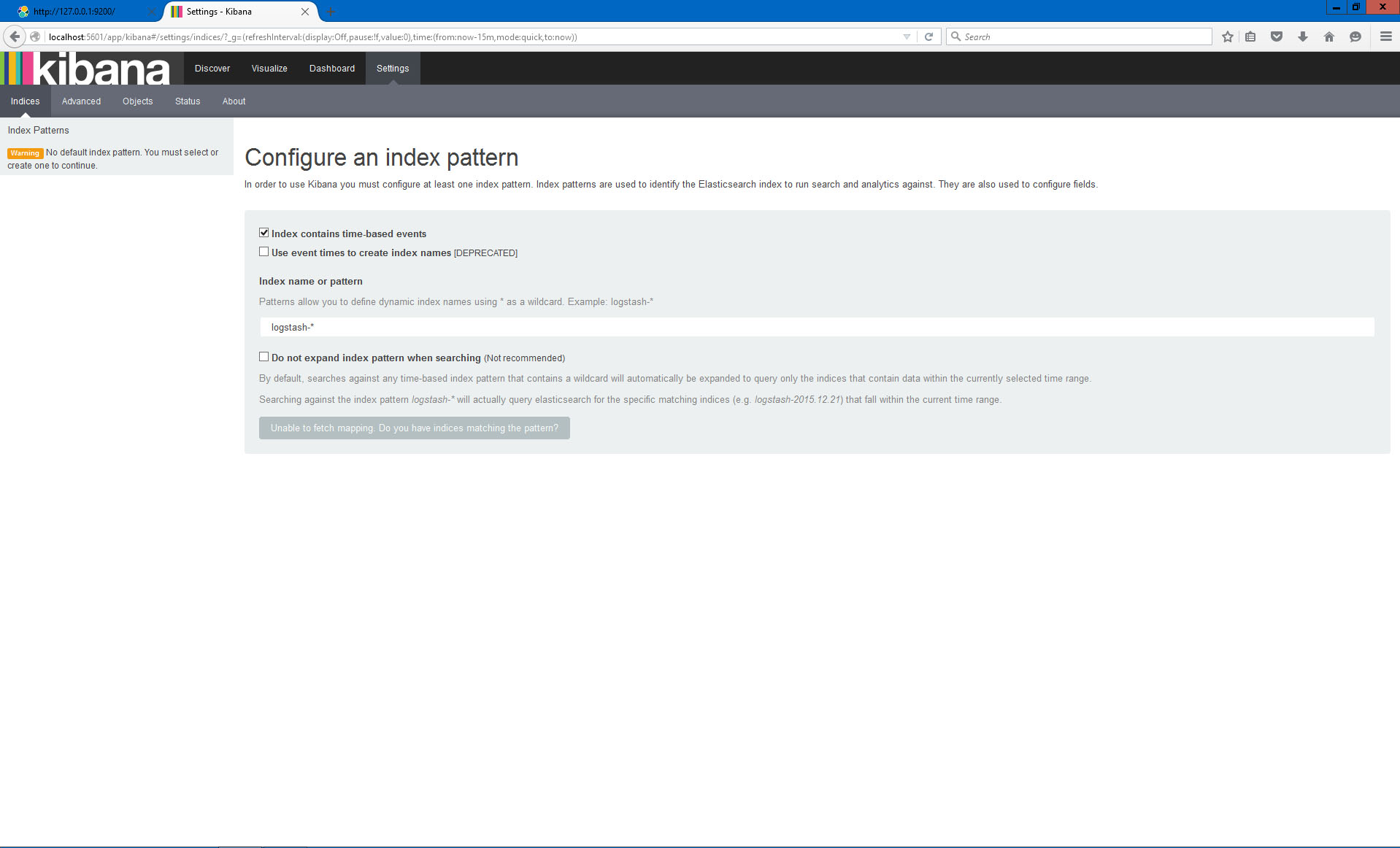The height and width of the screenshot is (848, 1400).
Task: Click the logstash-* index pattern field
Action: point(816,328)
